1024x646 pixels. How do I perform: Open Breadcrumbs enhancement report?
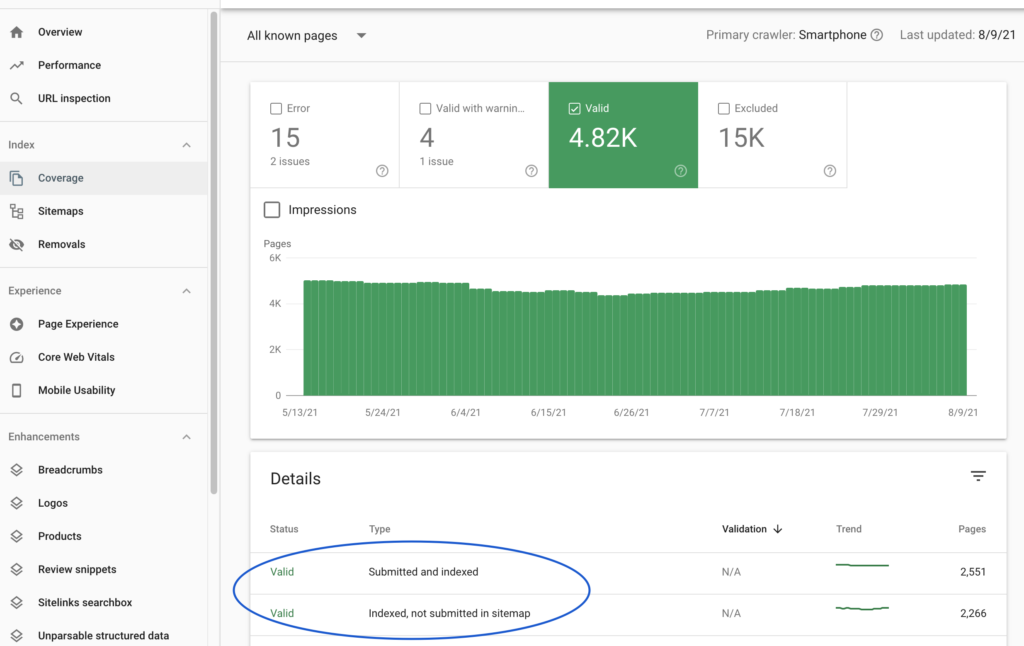104,470
